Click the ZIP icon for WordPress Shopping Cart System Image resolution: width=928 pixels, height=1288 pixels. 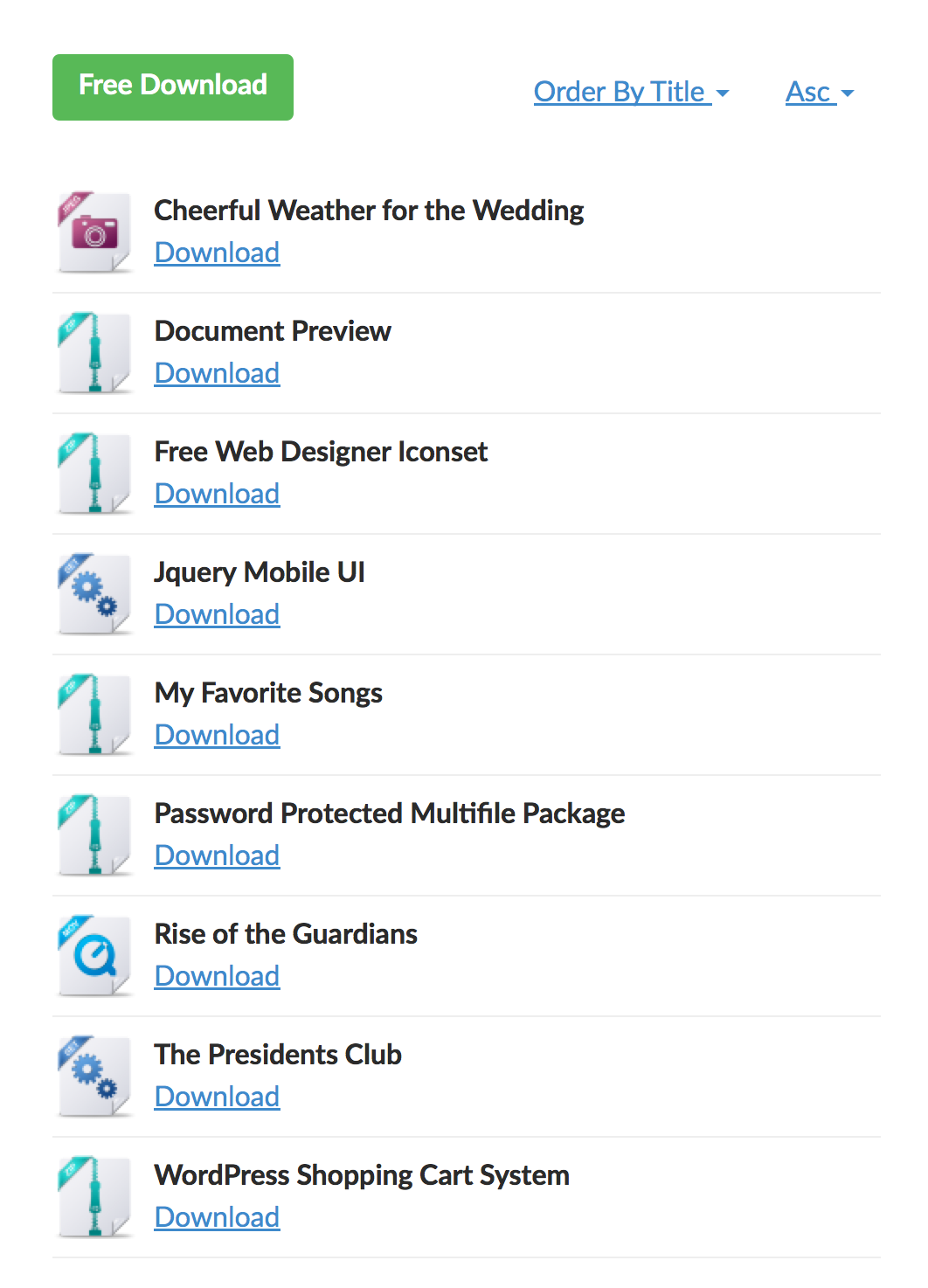click(95, 1197)
